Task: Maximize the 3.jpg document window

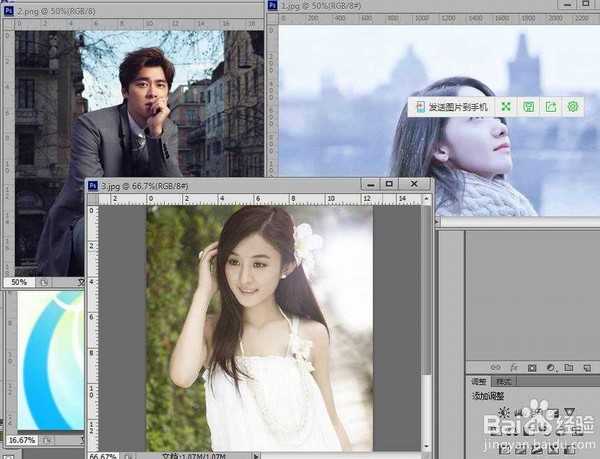Action: click(x=389, y=184)
